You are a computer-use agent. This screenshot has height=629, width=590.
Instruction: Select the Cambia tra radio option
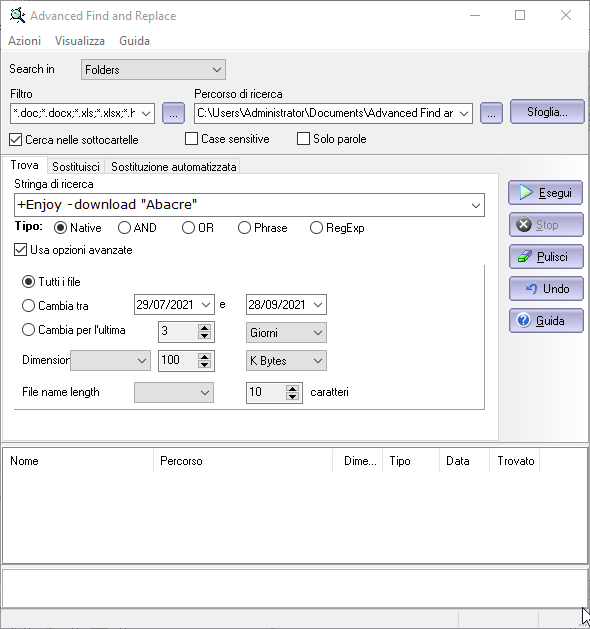[x=28, y=306]
